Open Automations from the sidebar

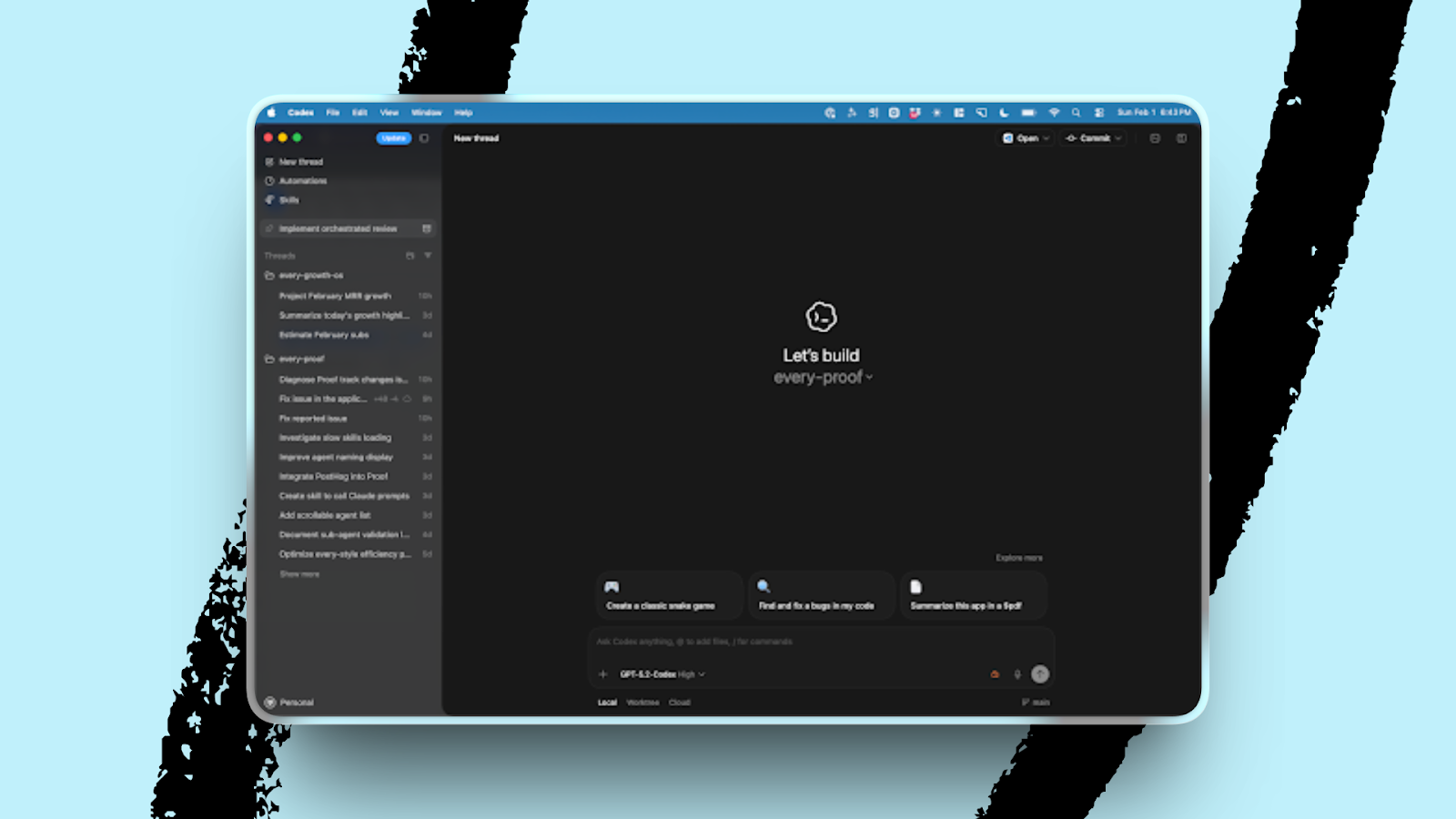302,181
